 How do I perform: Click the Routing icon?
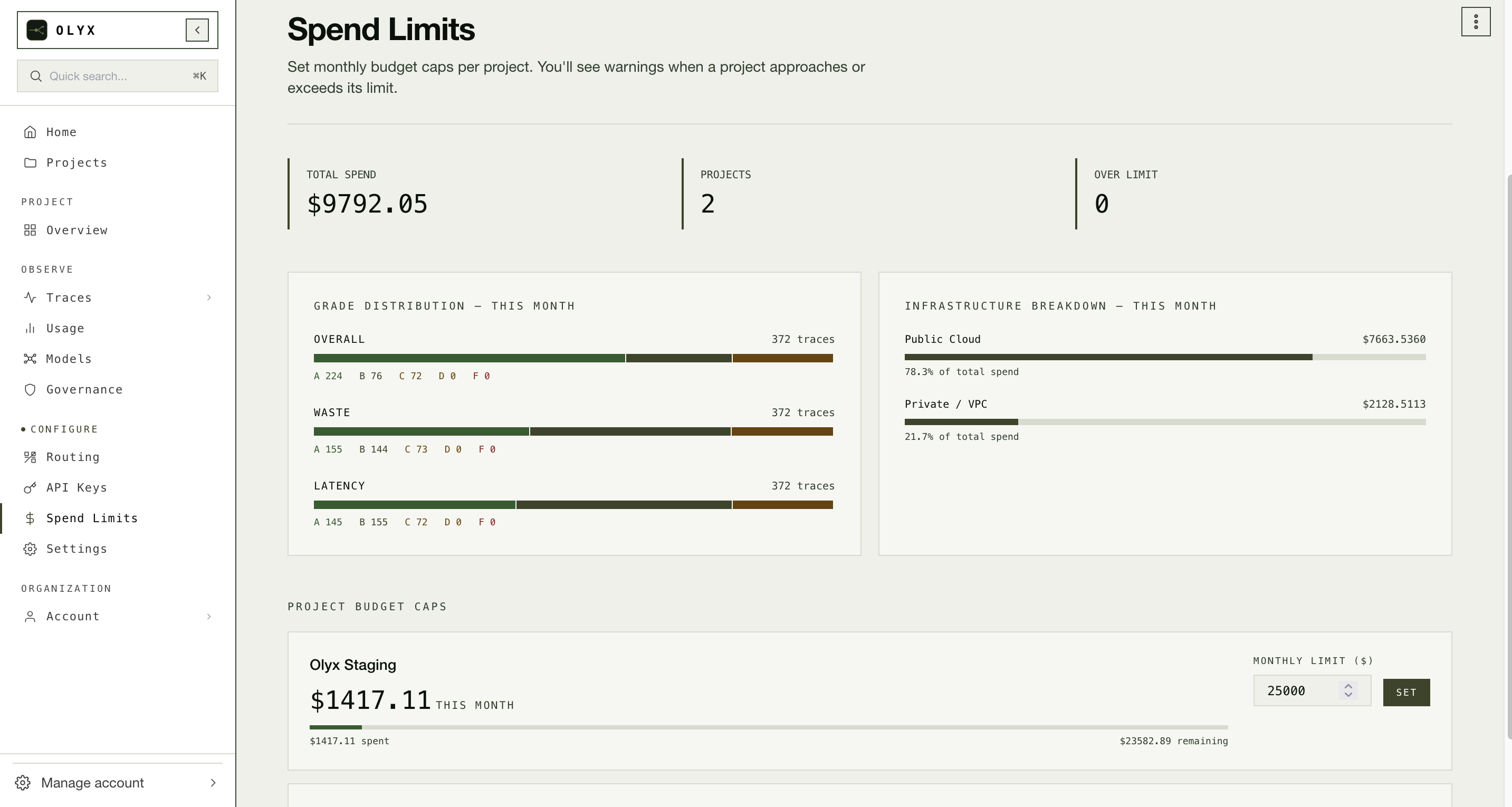click(30, 457)
